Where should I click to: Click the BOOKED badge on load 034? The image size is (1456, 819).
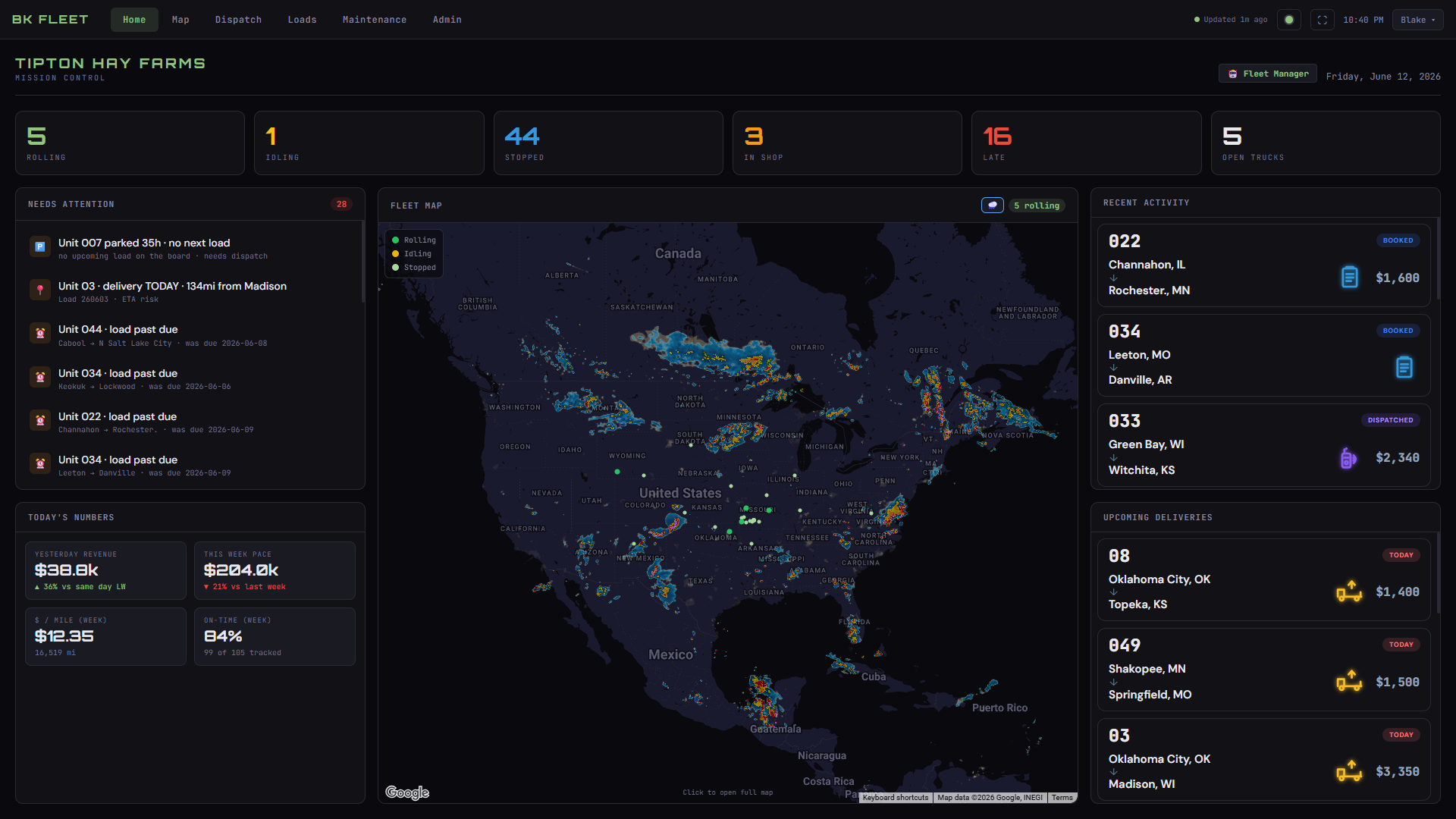pyautogui.click(x=1398, y=331)
